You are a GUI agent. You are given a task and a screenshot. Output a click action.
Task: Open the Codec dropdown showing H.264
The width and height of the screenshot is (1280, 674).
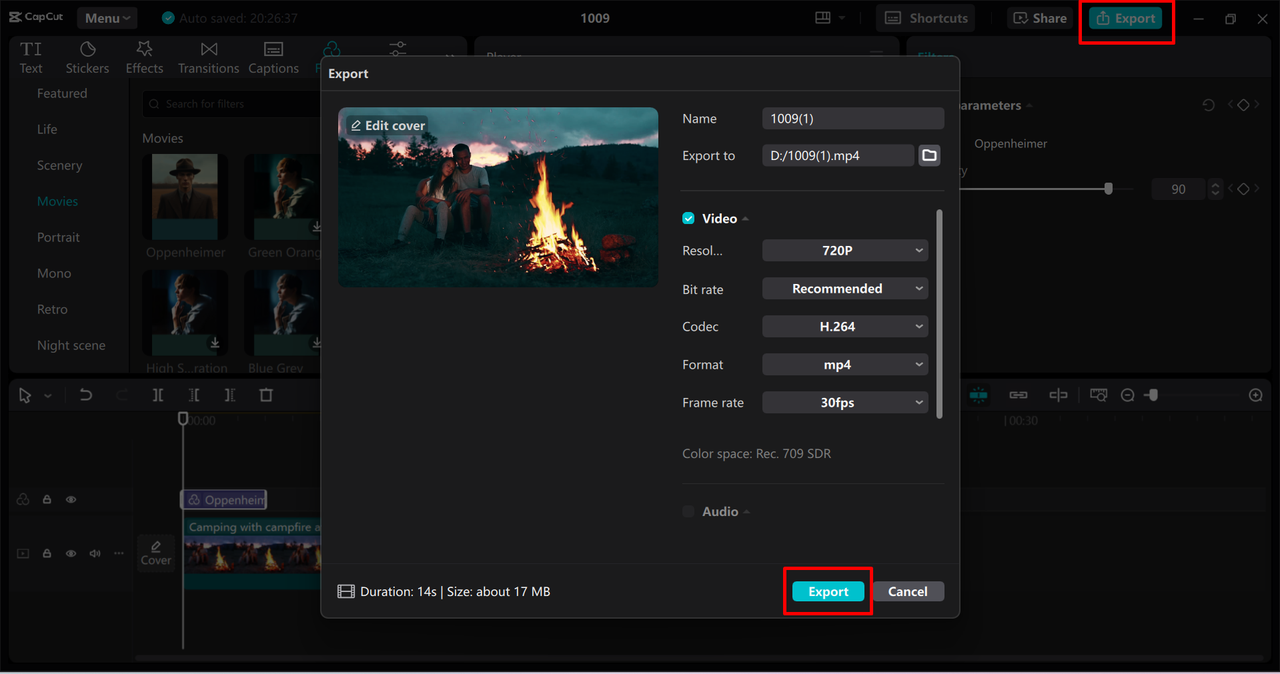845,326
